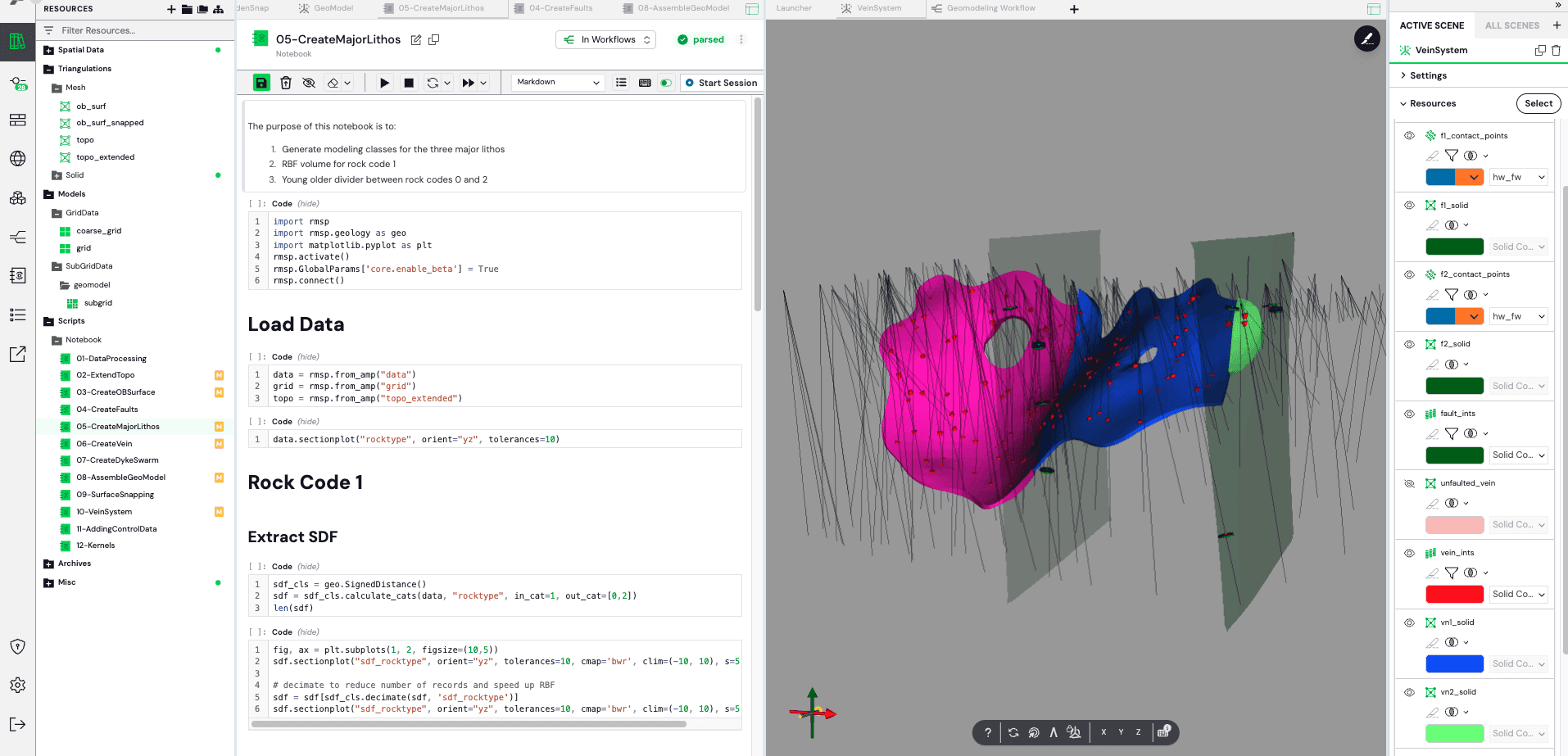Click the blue color swatch for vn1_solid
1568x756 pixels.
coord(1454,663)
